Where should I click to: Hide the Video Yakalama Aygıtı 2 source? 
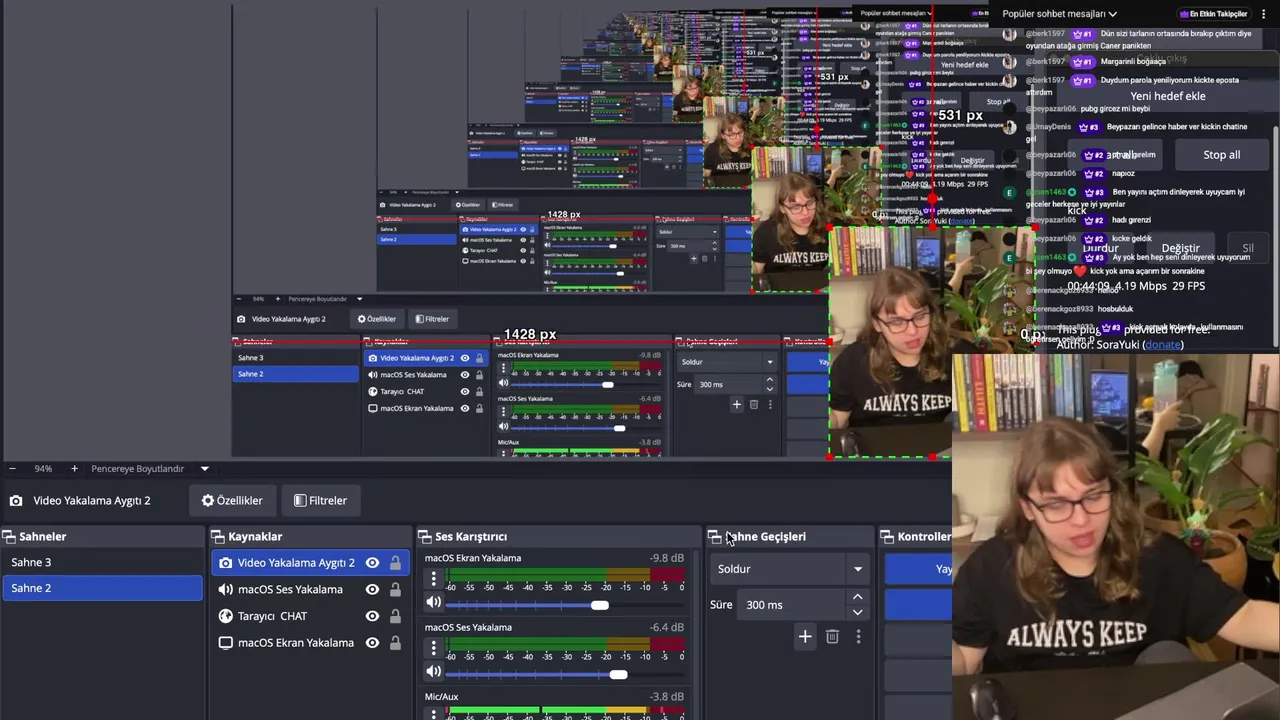[x=372, y=563]
